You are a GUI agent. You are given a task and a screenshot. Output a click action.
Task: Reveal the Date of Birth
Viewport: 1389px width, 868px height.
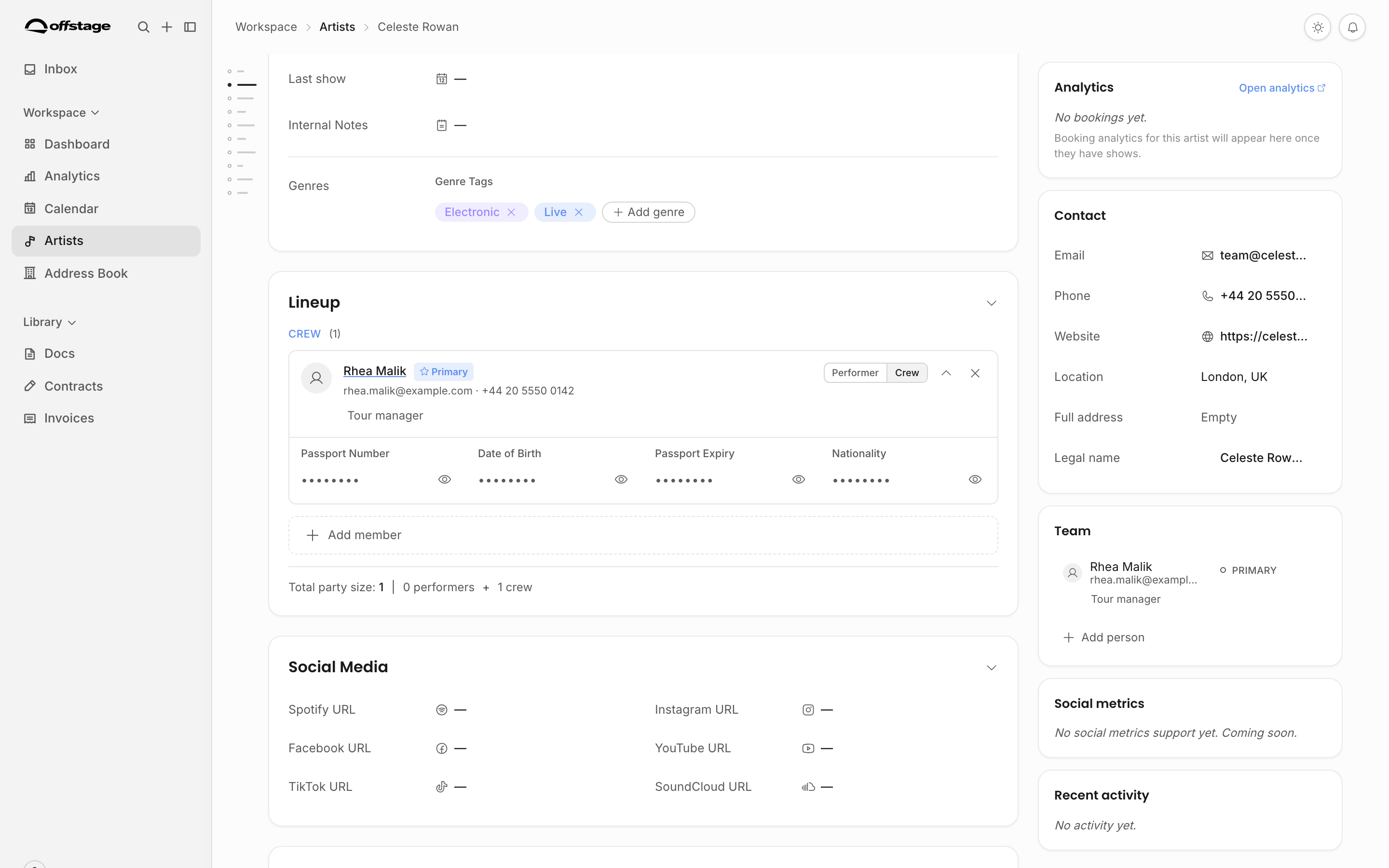coord(621,479)
